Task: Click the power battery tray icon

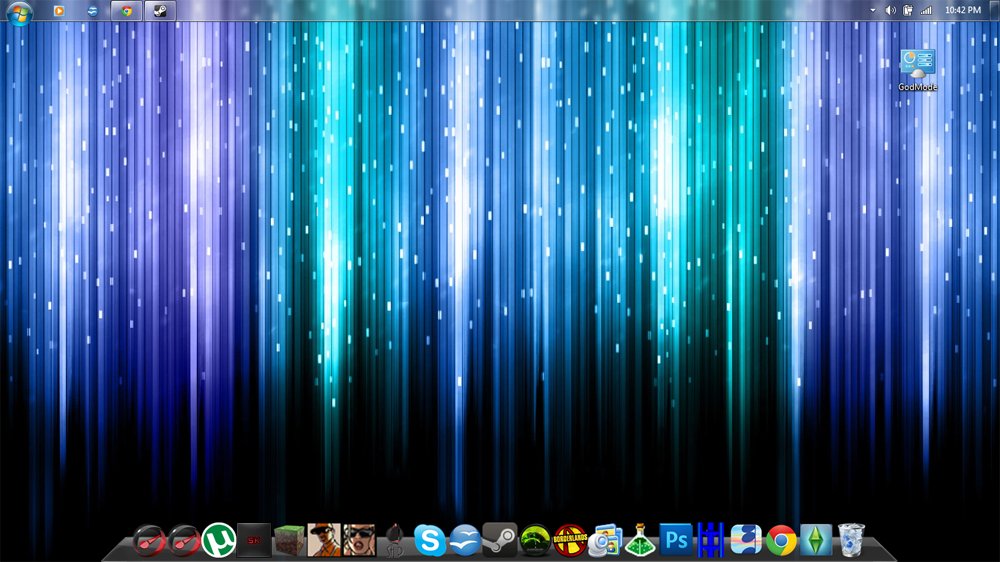Action: click(x=908, y=10)
